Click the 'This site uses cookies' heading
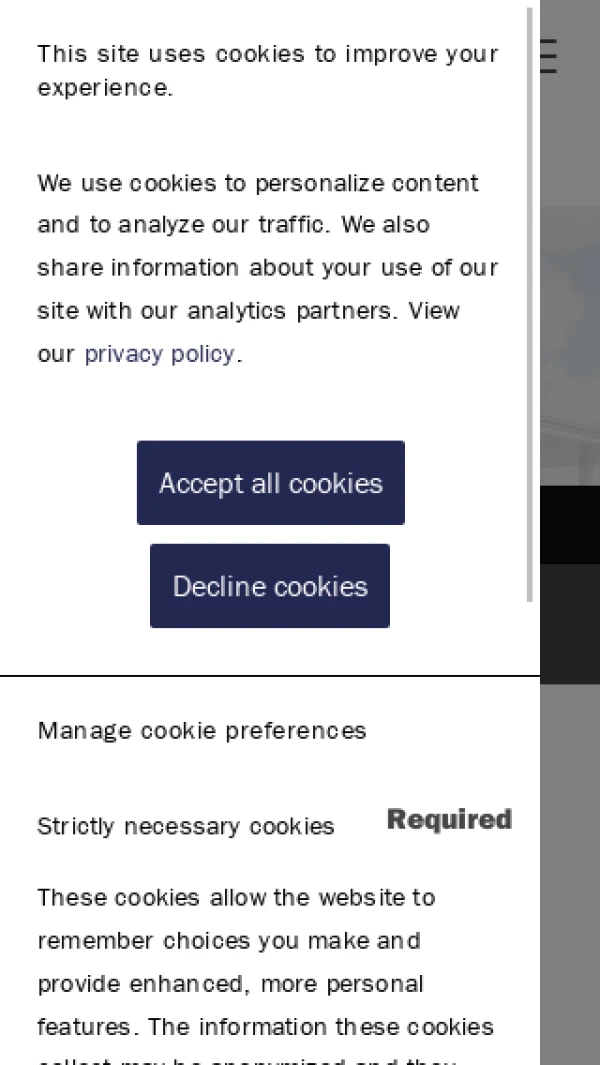The image size is (600, 1065). pos(267,54)
